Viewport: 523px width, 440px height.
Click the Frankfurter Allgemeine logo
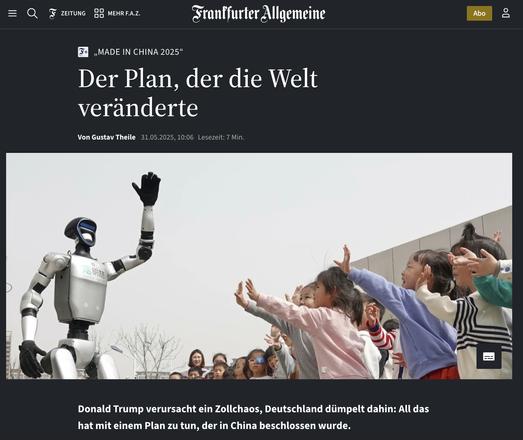[258, 14]
